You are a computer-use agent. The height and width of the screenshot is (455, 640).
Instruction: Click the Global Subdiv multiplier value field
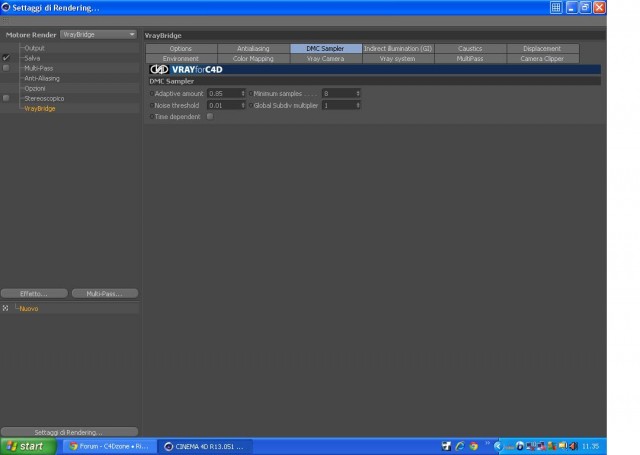pos(339,105)
